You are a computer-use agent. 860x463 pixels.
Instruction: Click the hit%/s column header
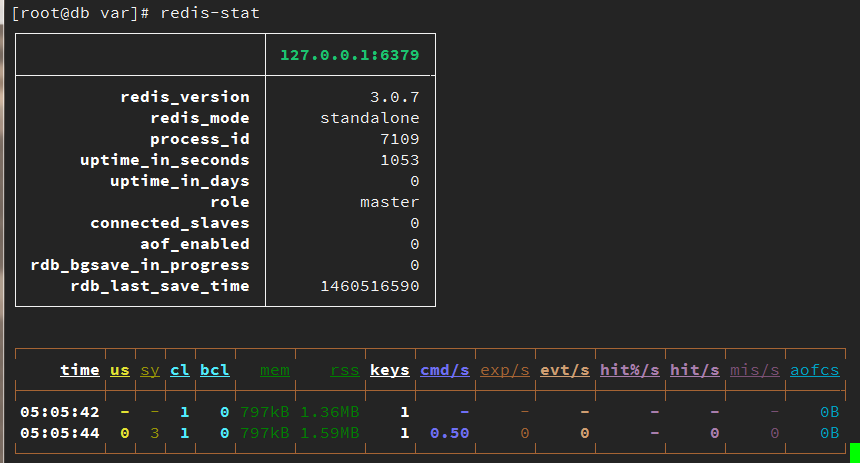click(x=630, y=370)
